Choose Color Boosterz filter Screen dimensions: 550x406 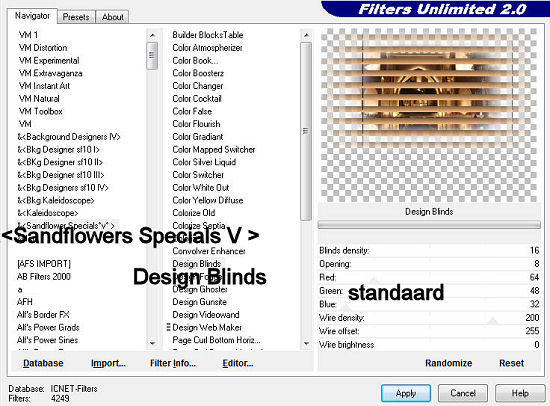pyautogui.click(x=198, y=73)
